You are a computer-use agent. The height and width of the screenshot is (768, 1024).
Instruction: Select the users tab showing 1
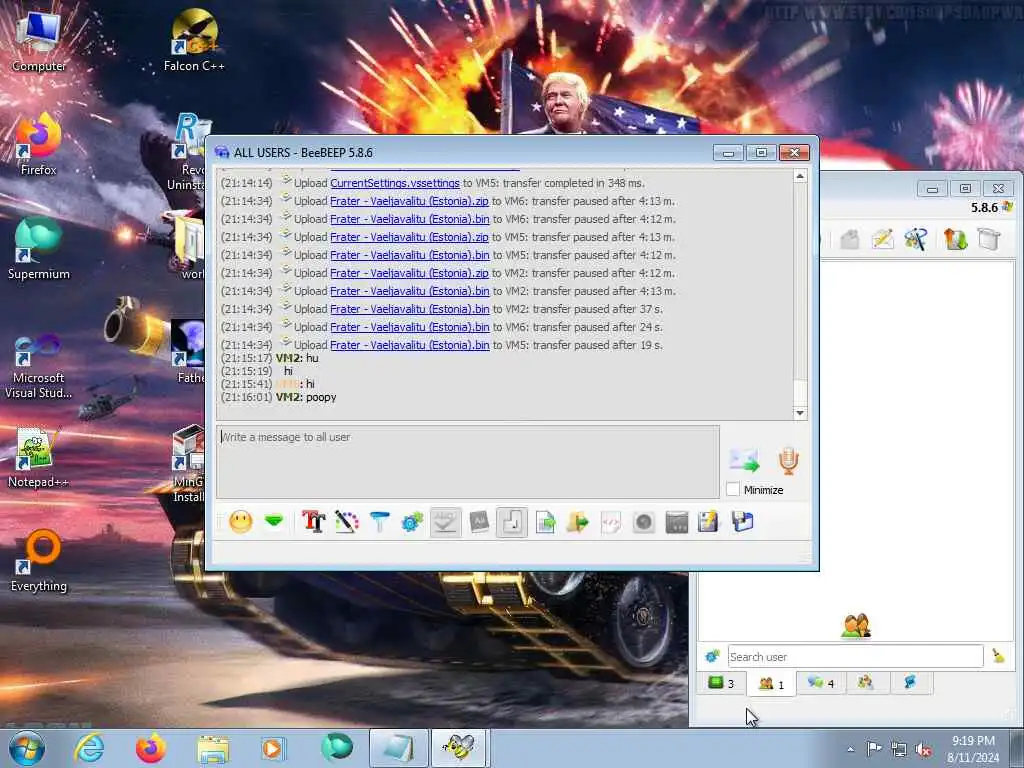(771, 684)
